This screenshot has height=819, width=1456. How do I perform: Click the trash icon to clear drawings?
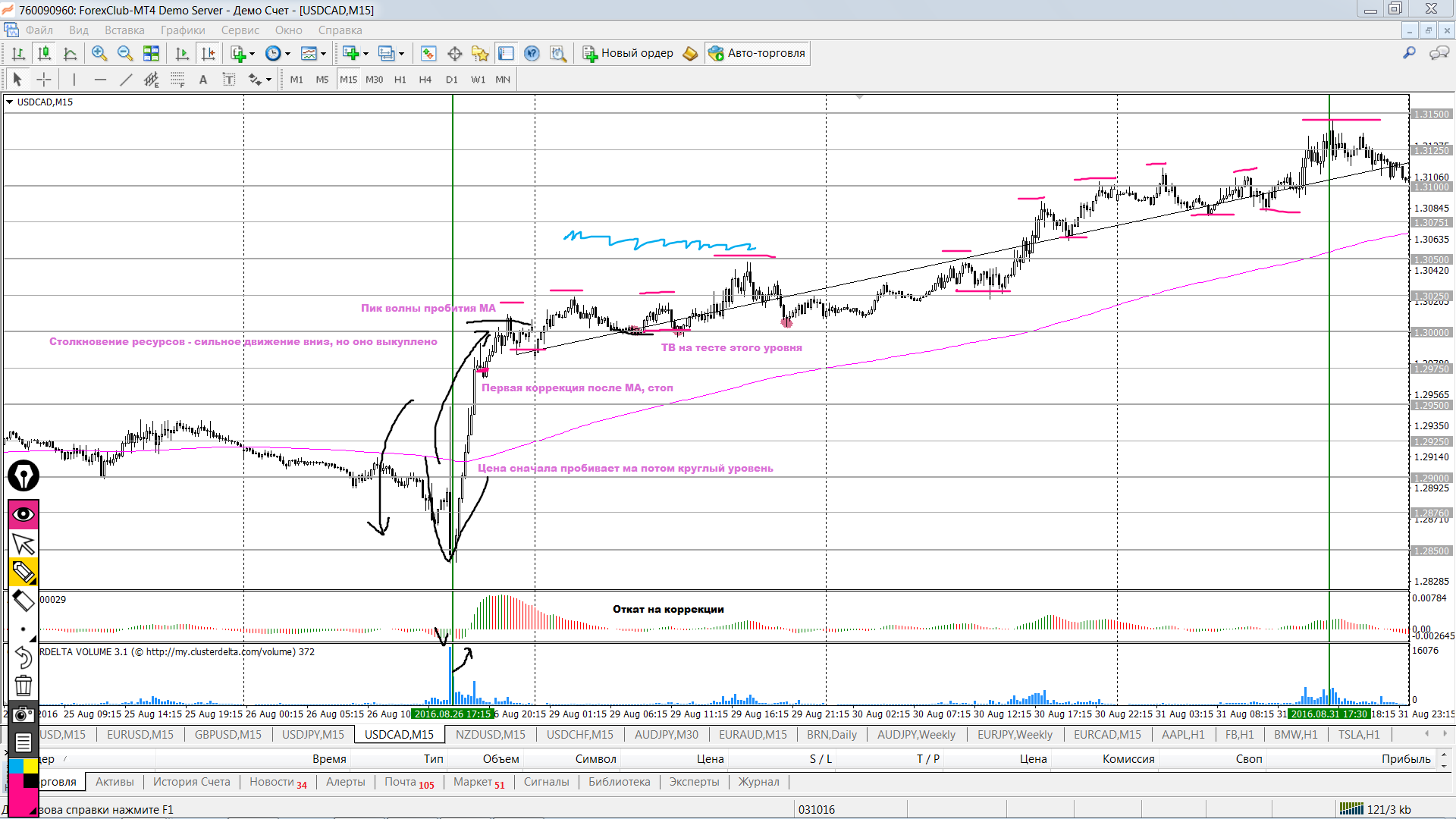23,686
